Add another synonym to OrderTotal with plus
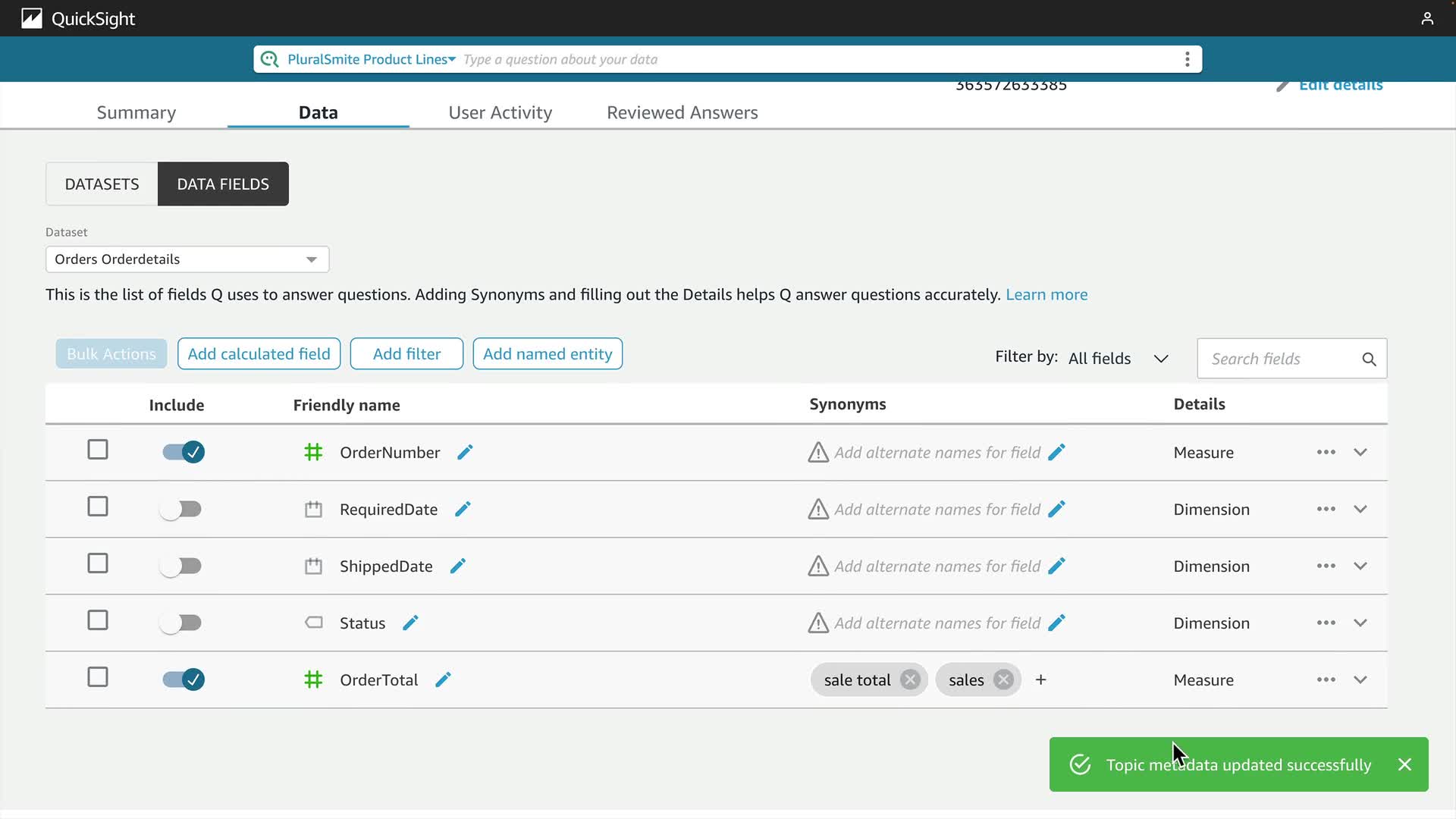The height and width of the screenshot is (819, 1456). 1040,679
